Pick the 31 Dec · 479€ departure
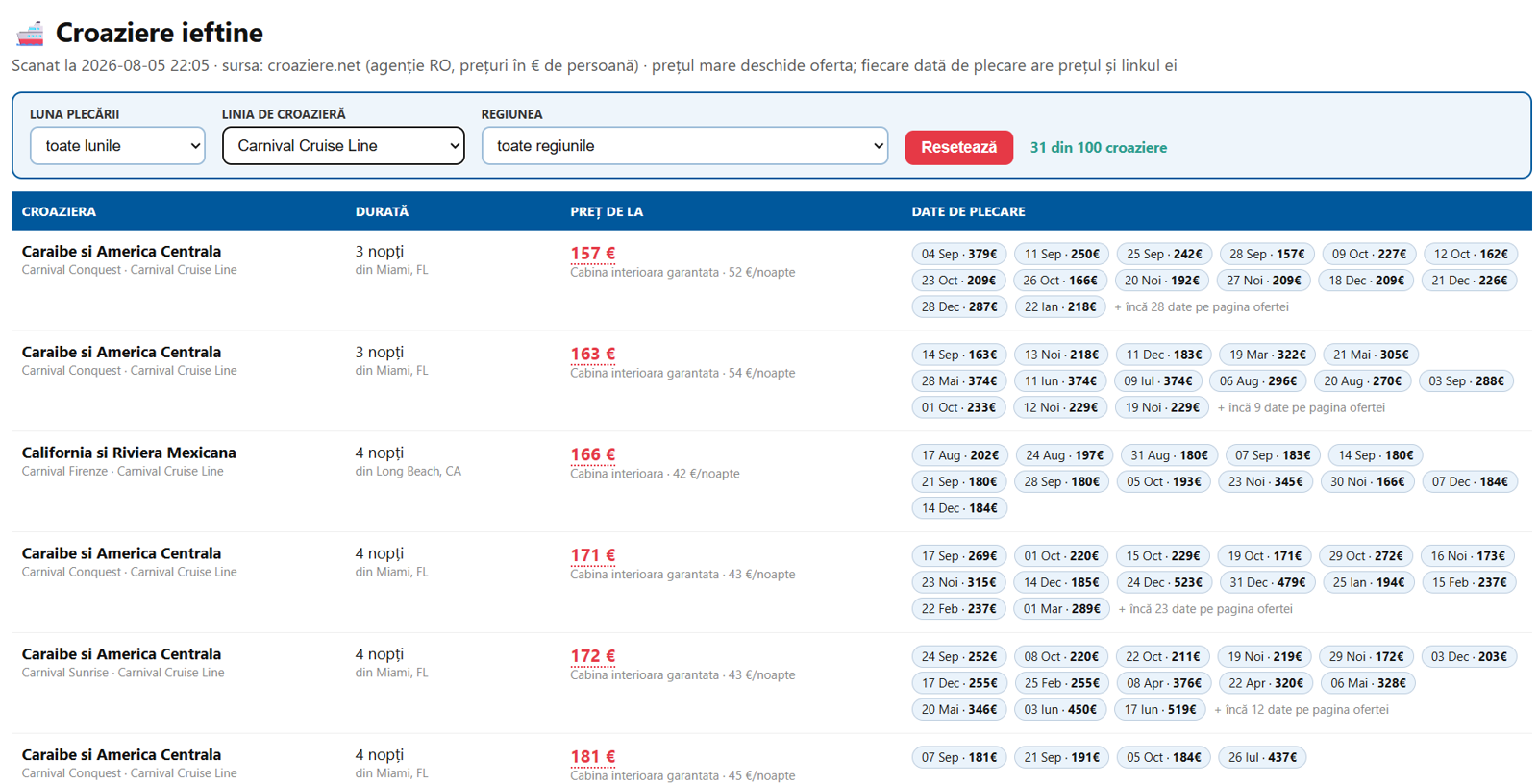 tap(1268, 583)
